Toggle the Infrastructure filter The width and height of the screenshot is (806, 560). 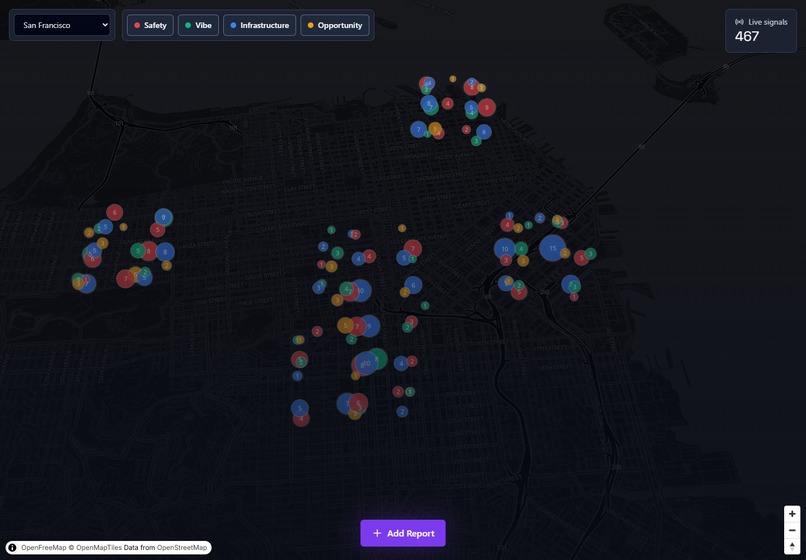[260, 25]
